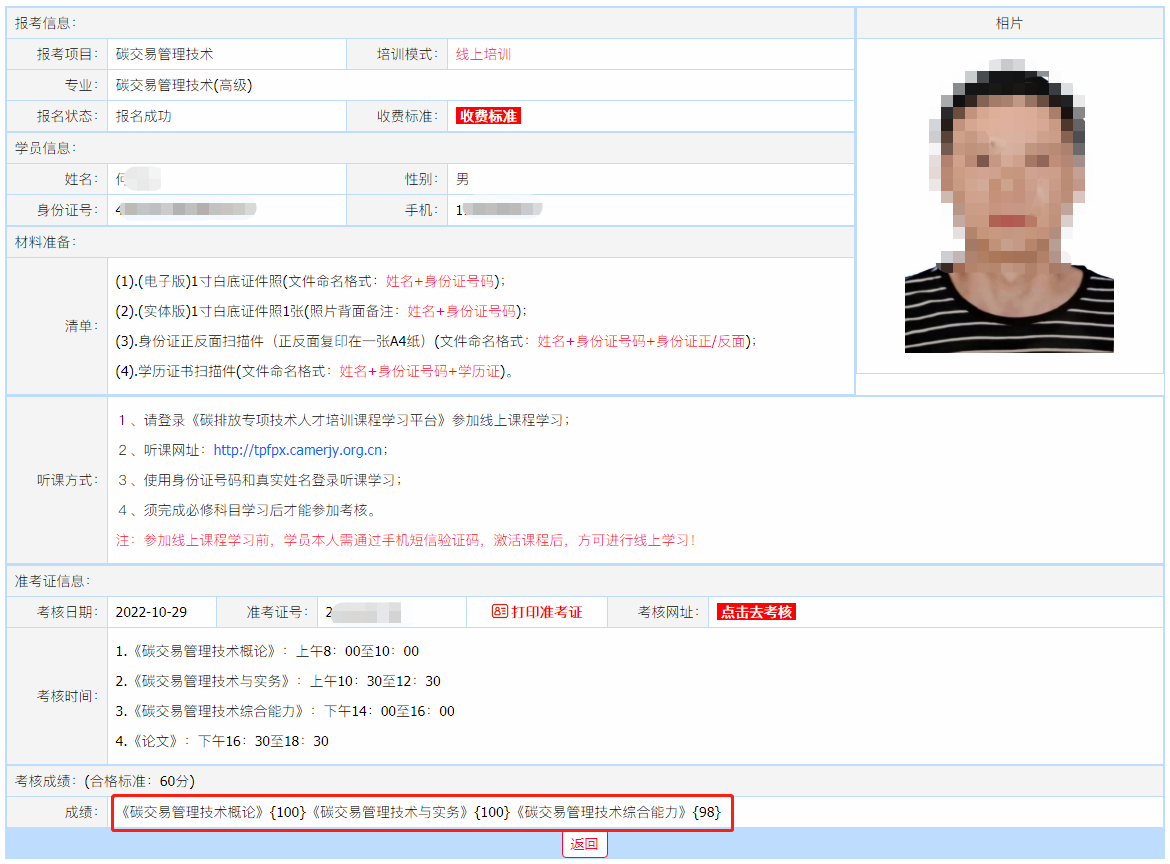
Task: Click the gender value 男
Action: pos(462,179)
